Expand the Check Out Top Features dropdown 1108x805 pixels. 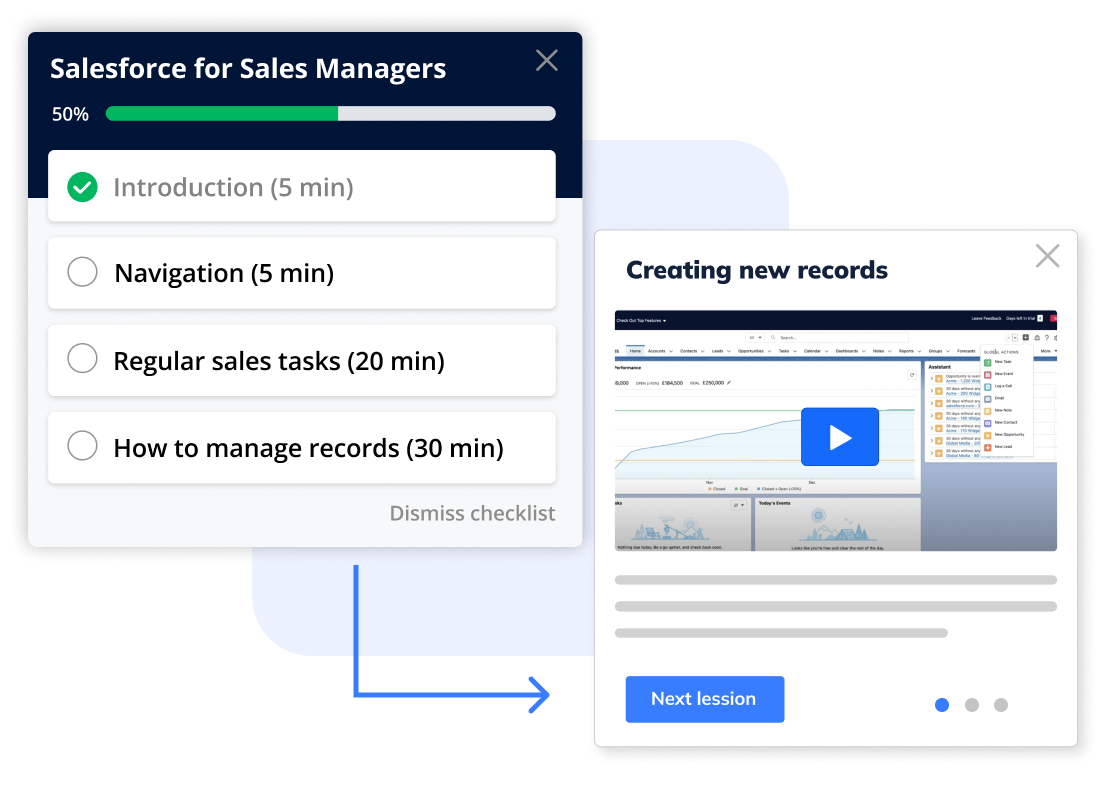[664, 322]
